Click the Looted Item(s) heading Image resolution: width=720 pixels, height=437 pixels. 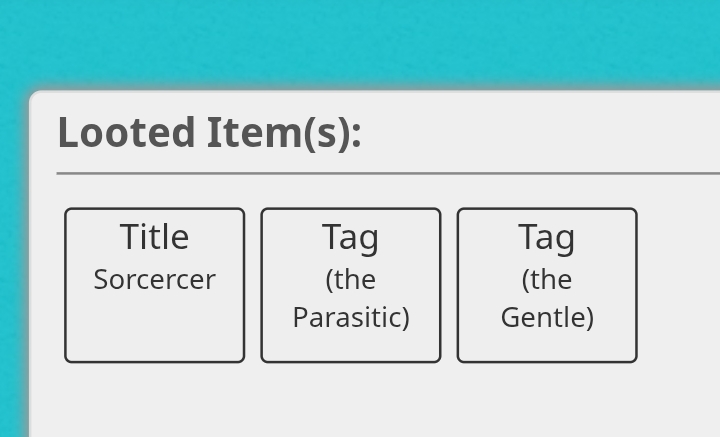pyautogui.click(x=210, y=133)
